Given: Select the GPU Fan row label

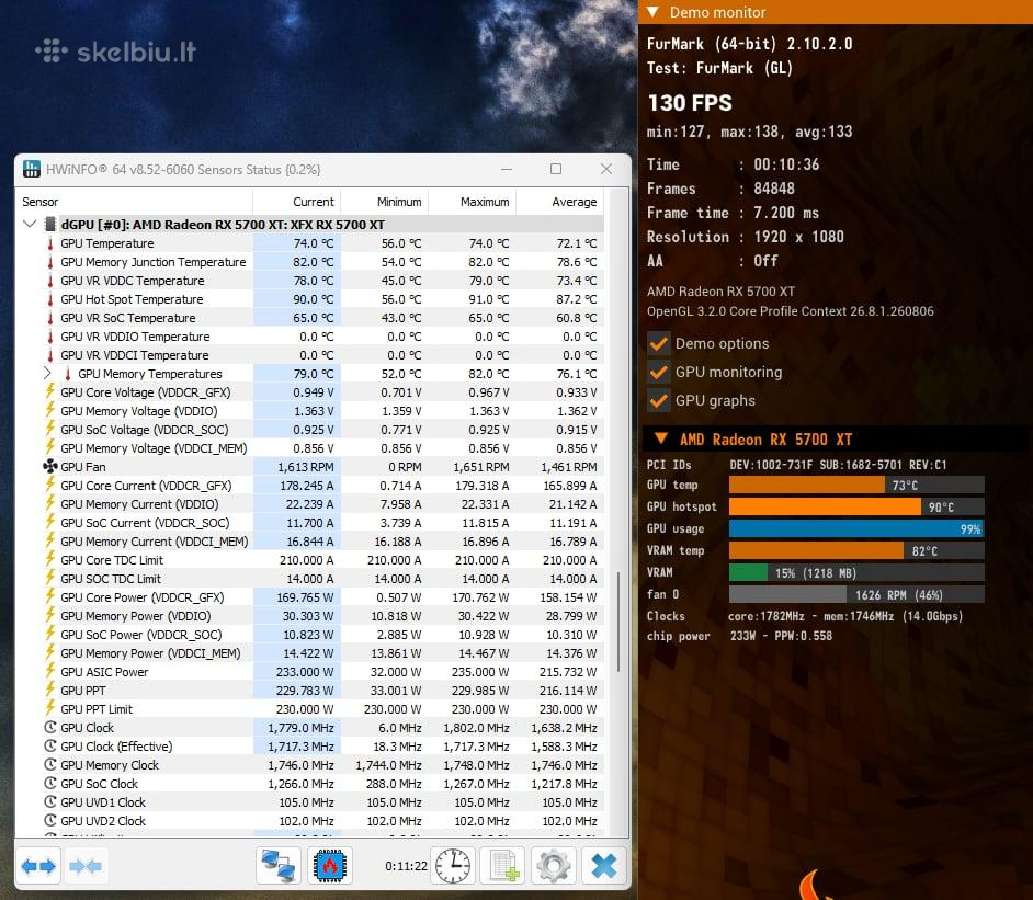Looking at the screenshot, I should pyautogui.click(x=82, y=466).
